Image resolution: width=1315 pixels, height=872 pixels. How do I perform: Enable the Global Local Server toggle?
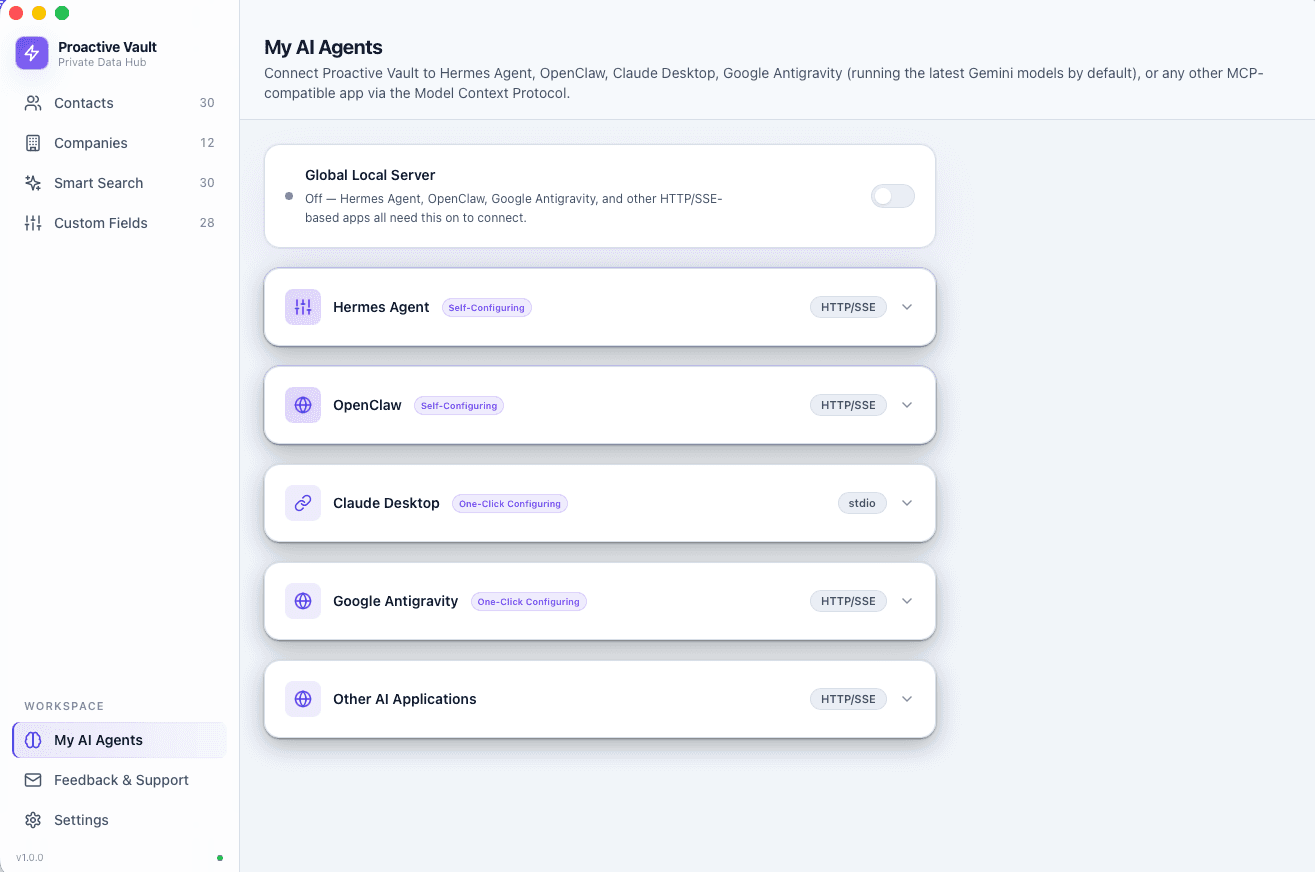point(893,196)
